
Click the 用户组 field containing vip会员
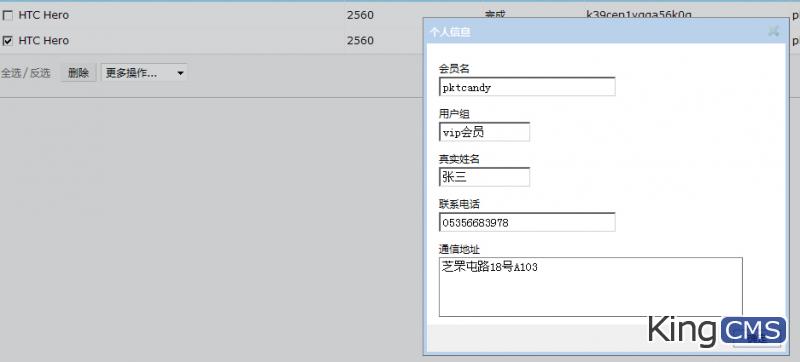(484, 132)
